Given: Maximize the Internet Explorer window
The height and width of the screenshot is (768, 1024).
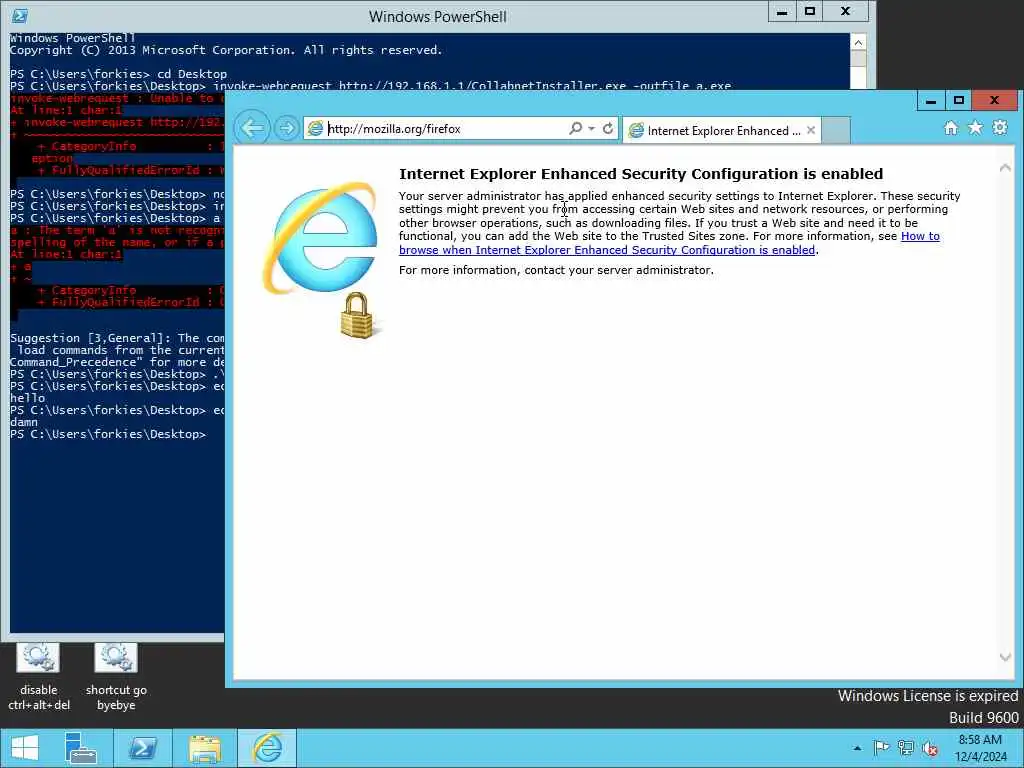Looking at the screenshot, I should 958,101.
